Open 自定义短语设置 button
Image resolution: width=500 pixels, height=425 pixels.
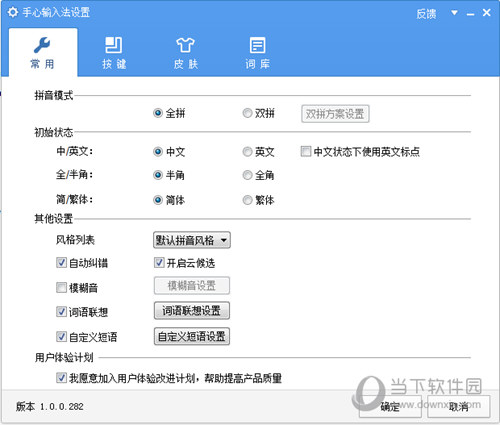[x=192, y=336]
